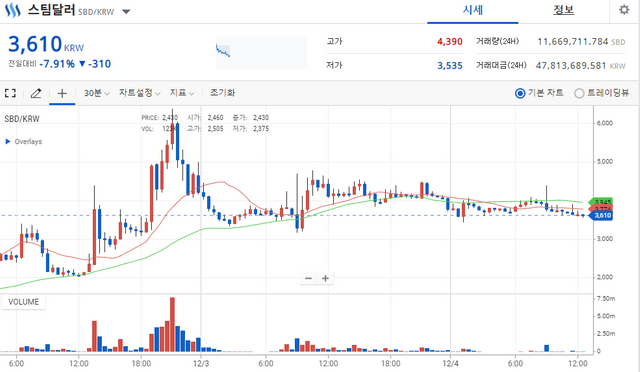
Task: Zoom in chart with plus button
Action: tap(325, 278)
